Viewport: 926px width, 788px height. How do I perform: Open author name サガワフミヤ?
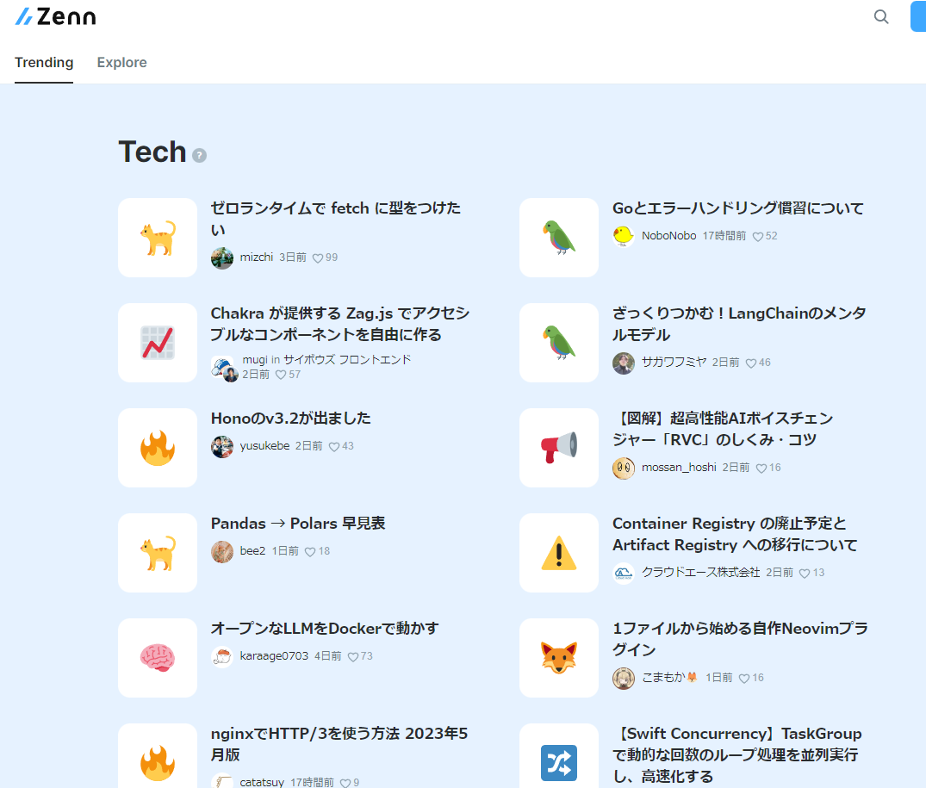[674, 362]
